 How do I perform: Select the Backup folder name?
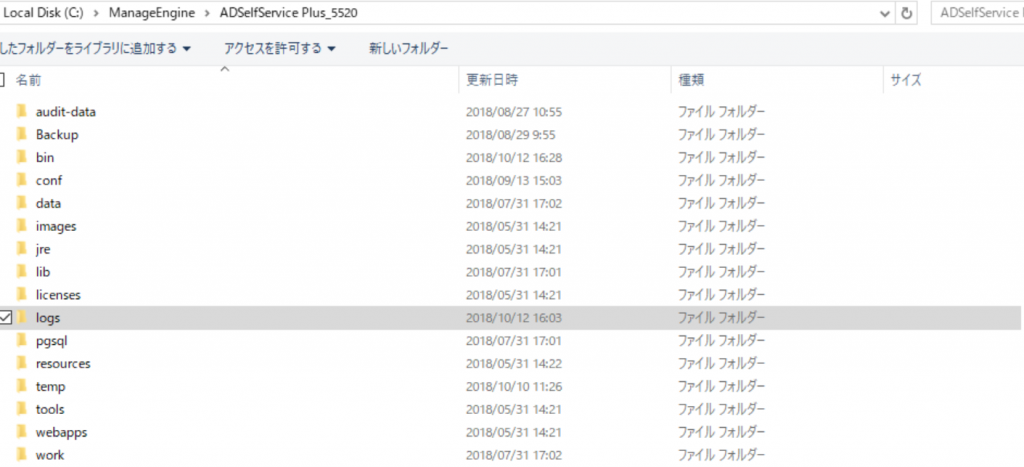[57, 135]
